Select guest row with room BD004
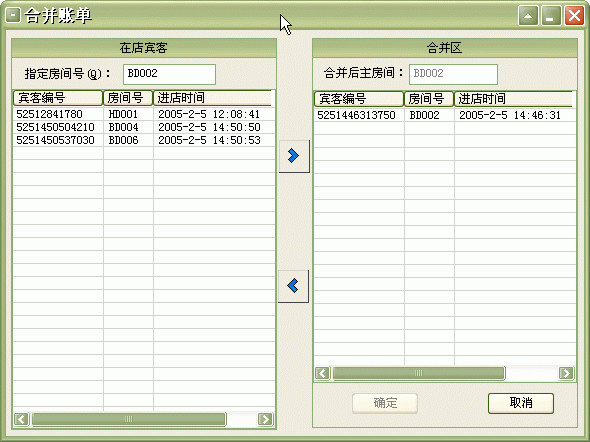This screenshot has width=590, height=442. click(x=144, y=127)
